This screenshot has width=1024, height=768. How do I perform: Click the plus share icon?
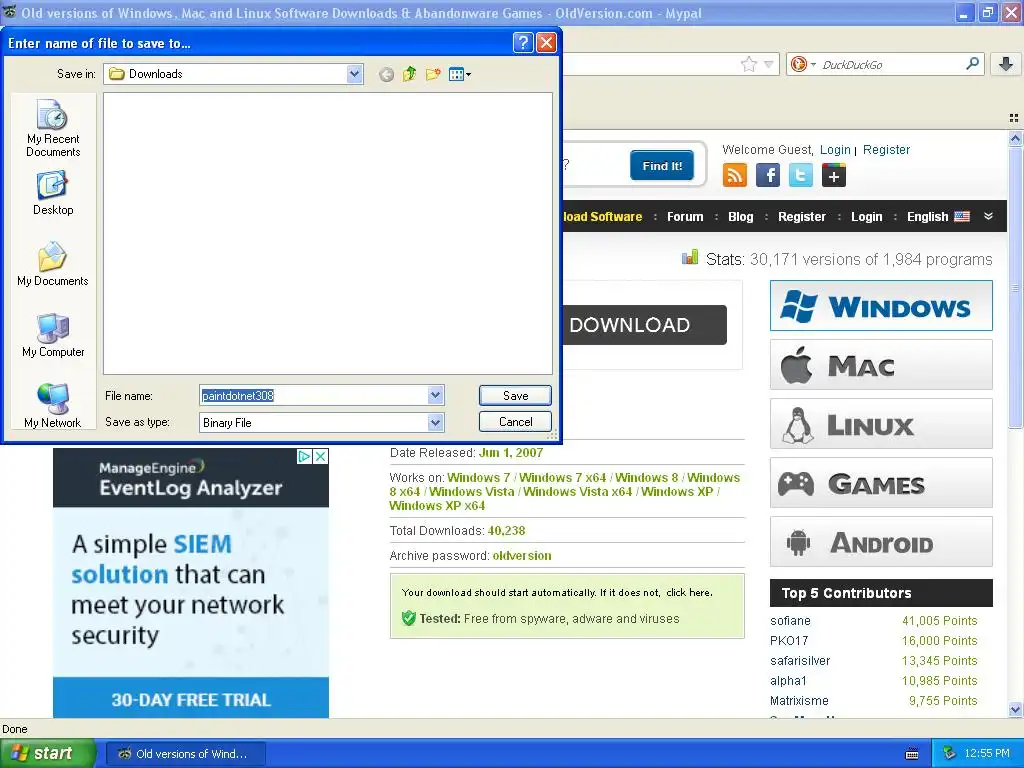[x=833, y=175]
